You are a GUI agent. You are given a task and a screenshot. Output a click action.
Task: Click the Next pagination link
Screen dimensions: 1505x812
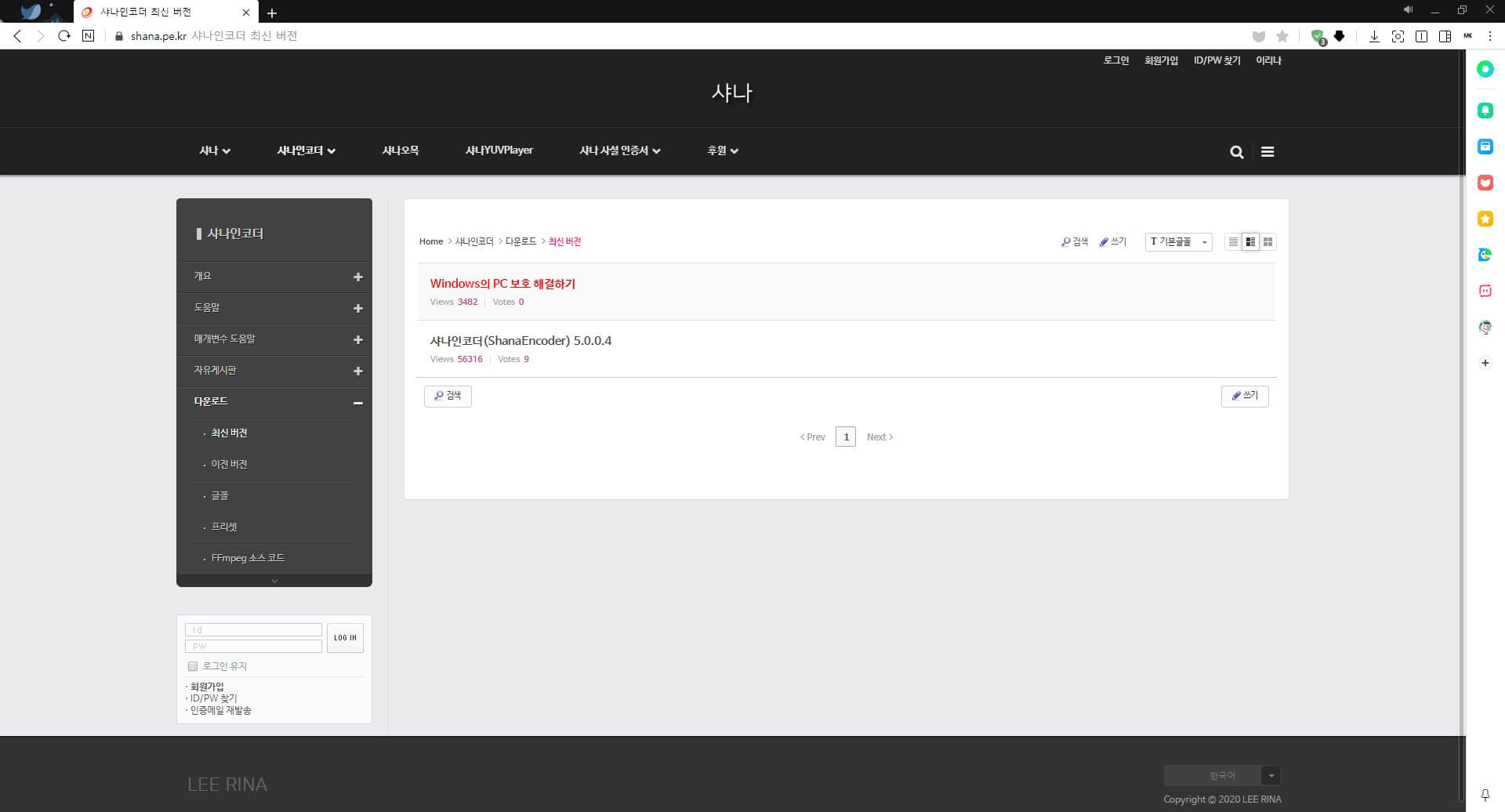[x=879, y=437]
